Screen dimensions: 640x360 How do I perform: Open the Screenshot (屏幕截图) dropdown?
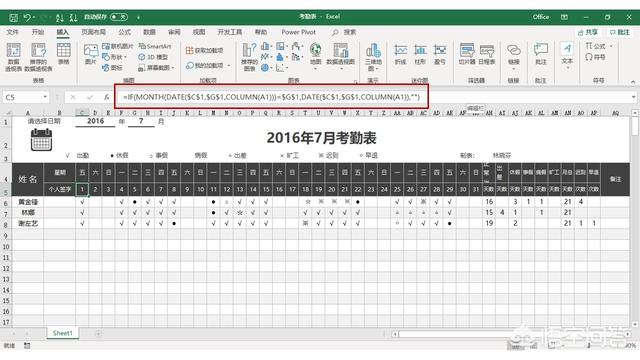(157, 67)
